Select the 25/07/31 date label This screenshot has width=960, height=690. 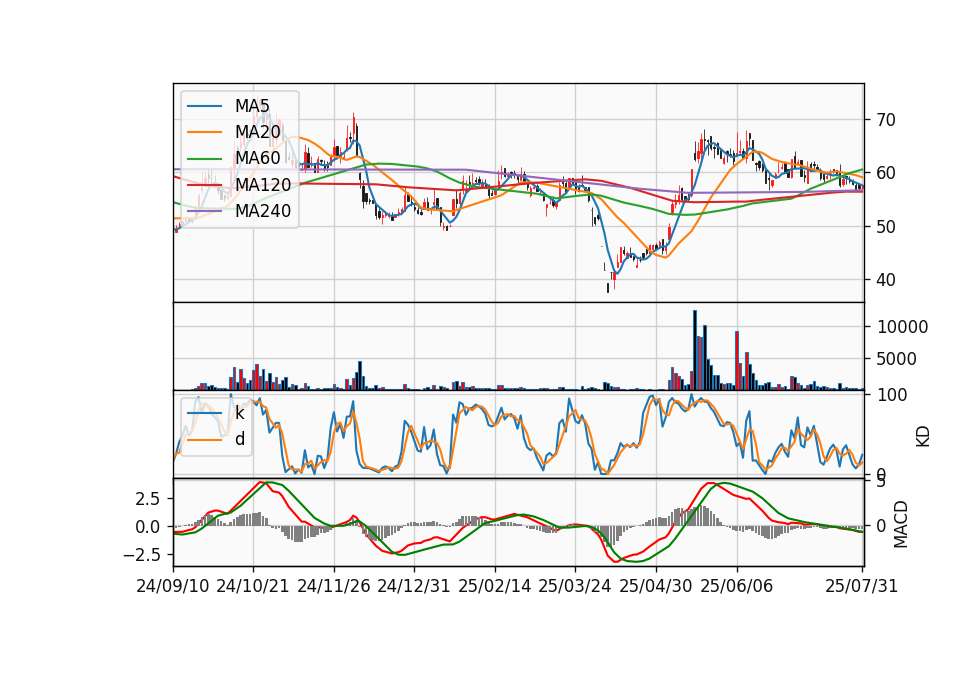coord(861,586)
